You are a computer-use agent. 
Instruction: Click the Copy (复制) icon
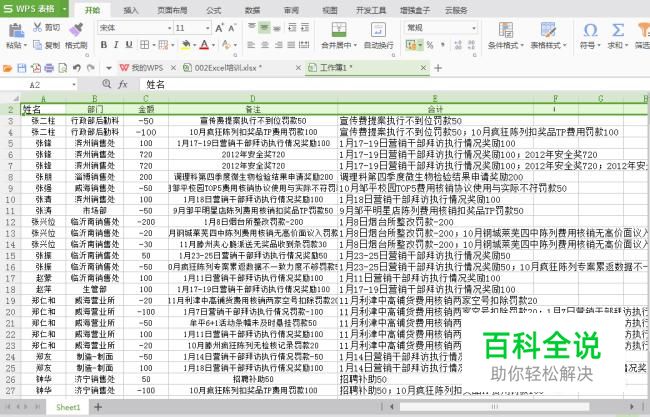[x=37, y=45]
